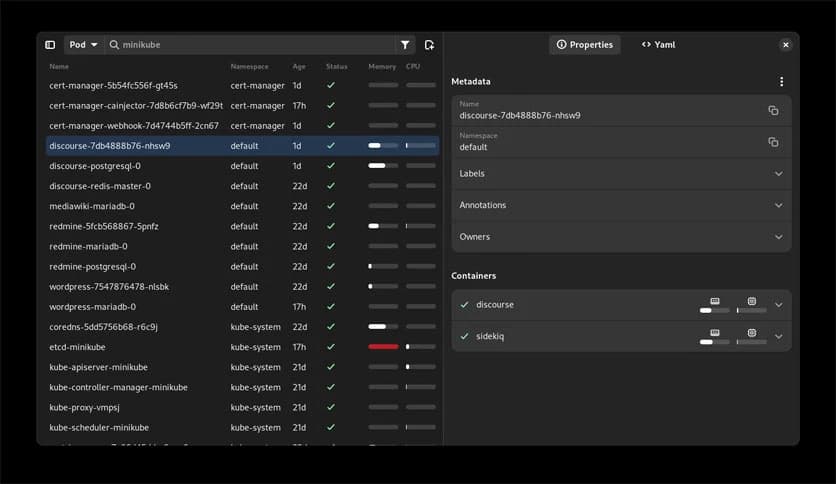This screenshot has height=484, width=836.
Task: Click the status checkmark of discourse-postgresql-0
Action: pyautogui.click(x=331, y=166)
